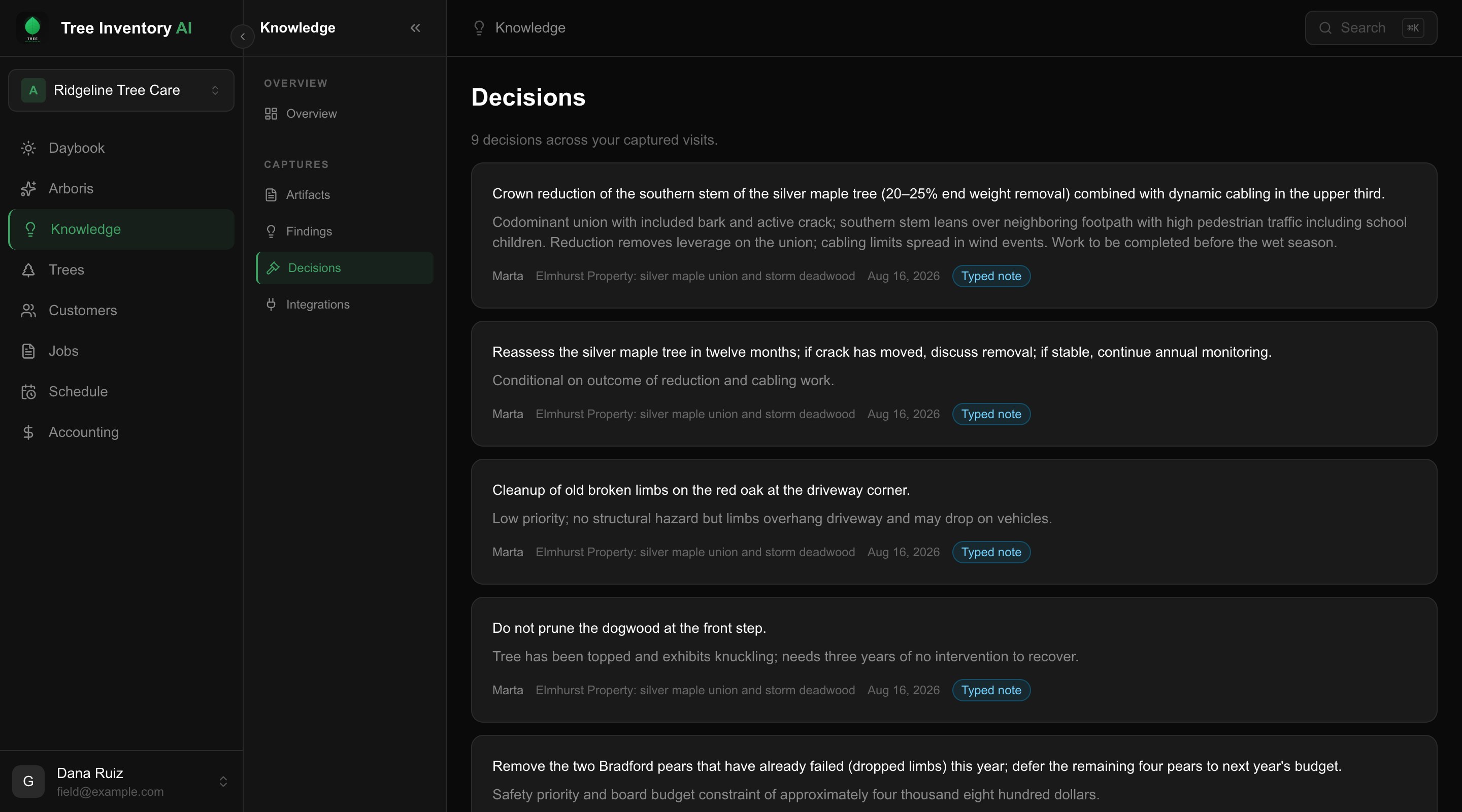This screenshot has height=812, width=1462.
Task: Go to Arboris
Action: 121,188
